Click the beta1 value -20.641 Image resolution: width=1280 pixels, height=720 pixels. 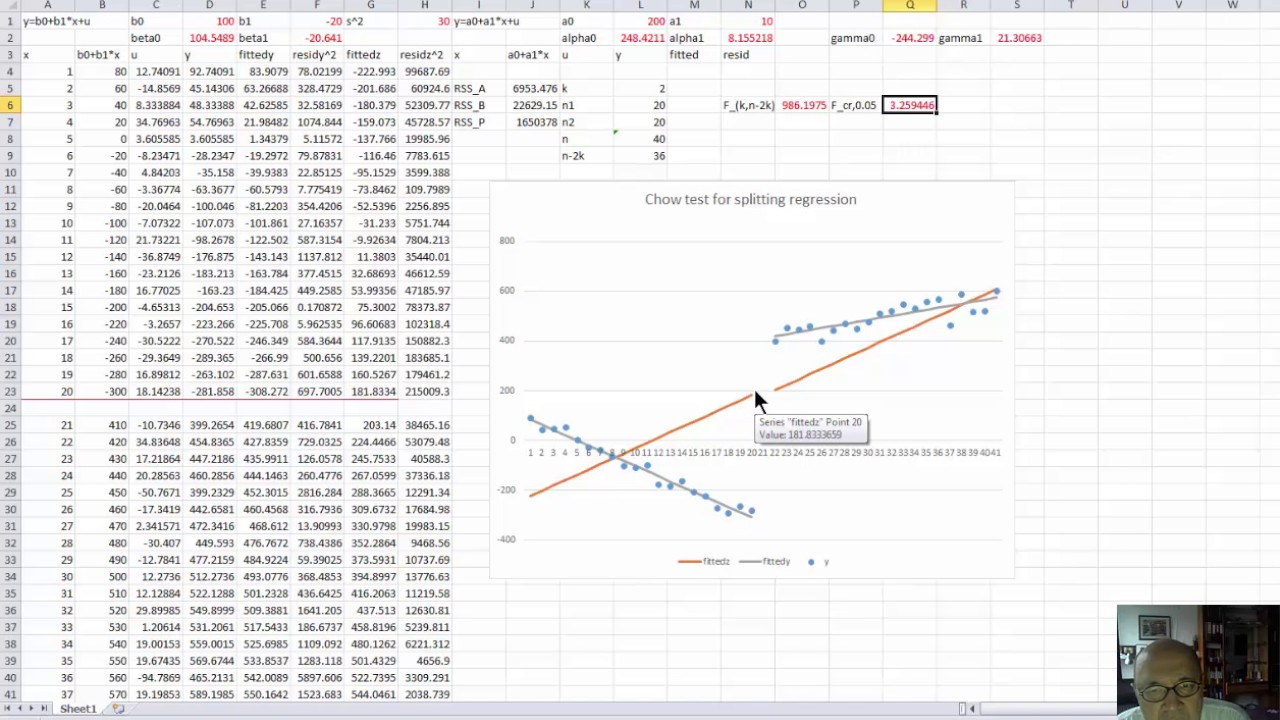(317, 38)
